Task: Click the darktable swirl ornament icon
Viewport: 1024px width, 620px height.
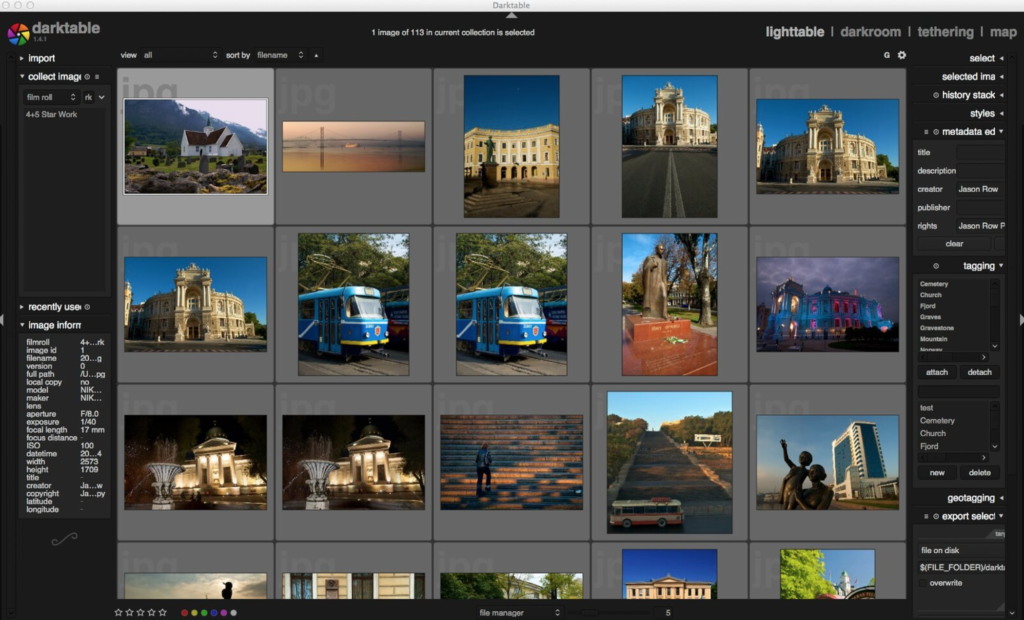Action: coord(64,538)
